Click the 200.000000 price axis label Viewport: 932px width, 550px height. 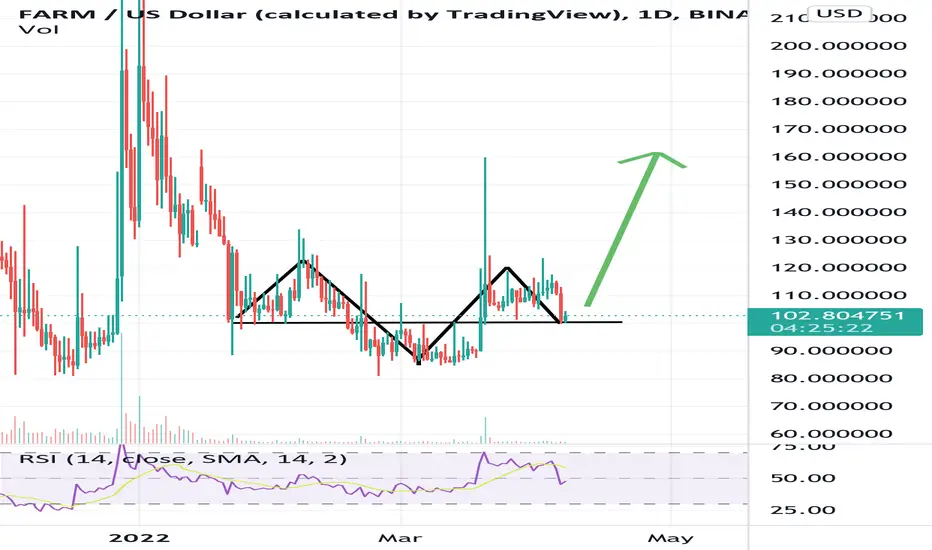839,46
